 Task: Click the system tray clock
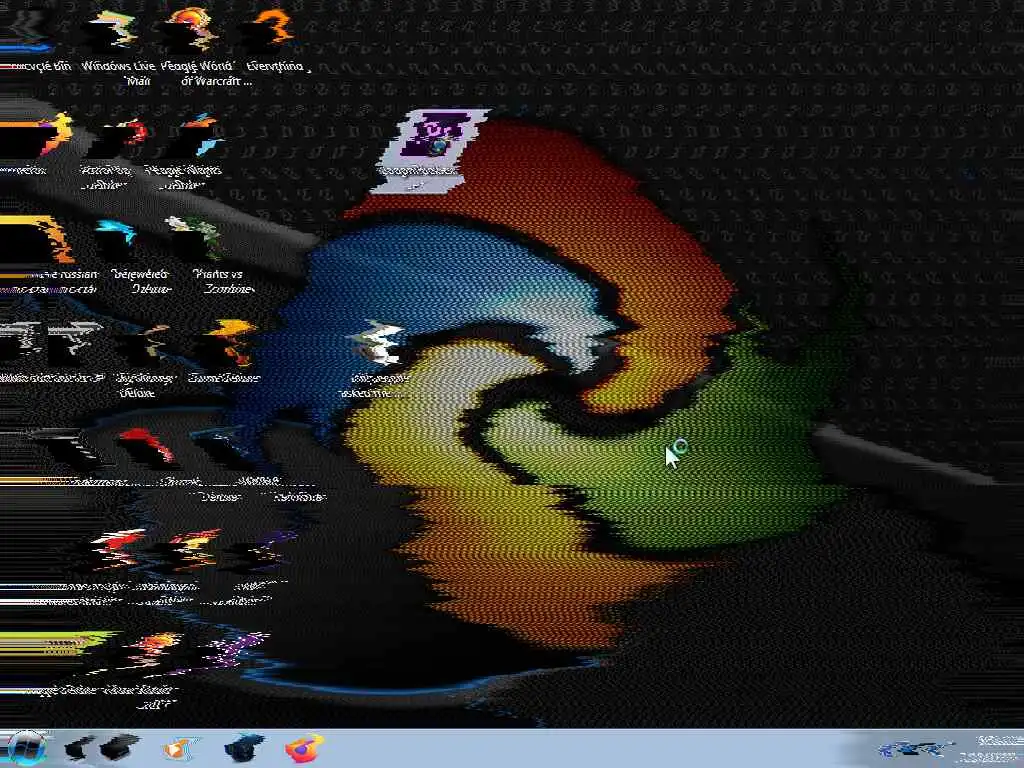[991, 749]
